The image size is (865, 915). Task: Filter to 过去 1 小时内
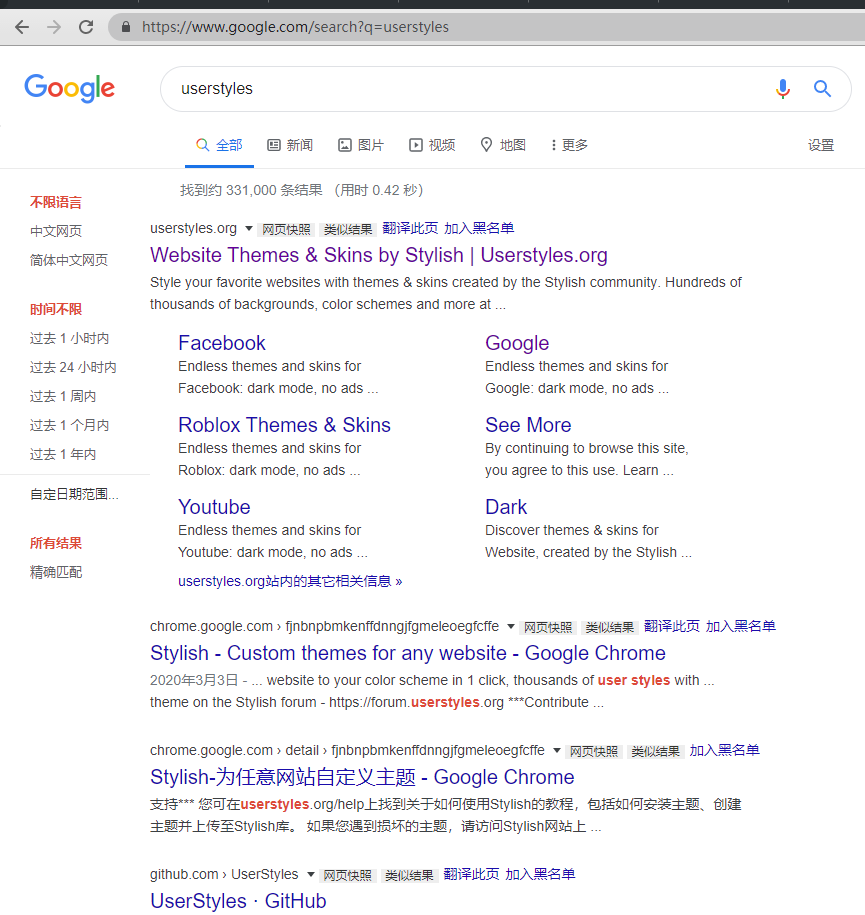point(69,338)
